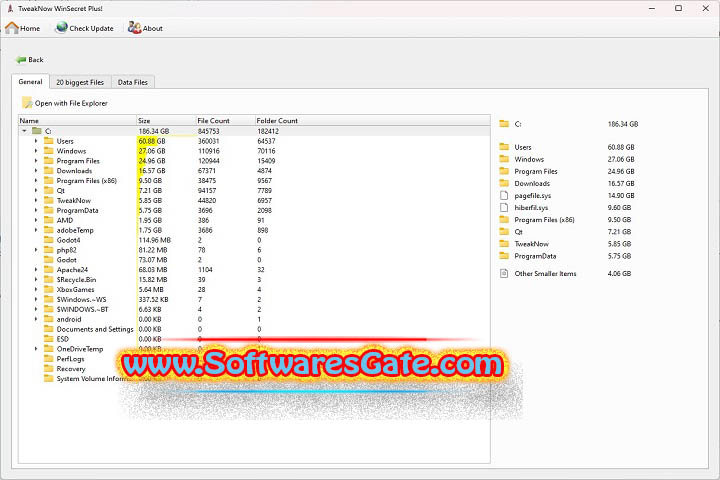Select Documents and Settings tree row
Viewport: 720px width, 480px height.
click(x=254, y=329)
